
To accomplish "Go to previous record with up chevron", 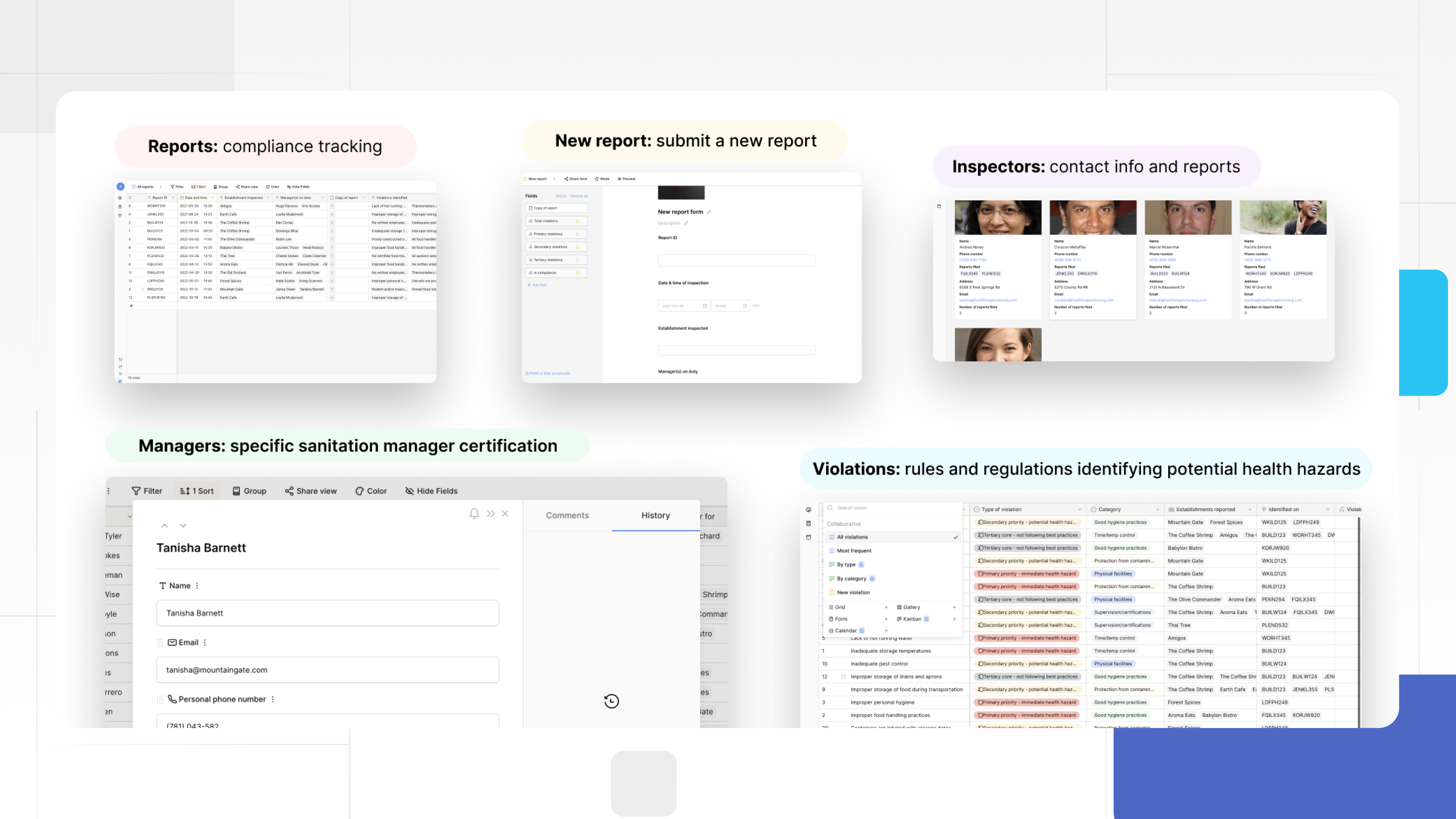I will (x=164, y=526).
